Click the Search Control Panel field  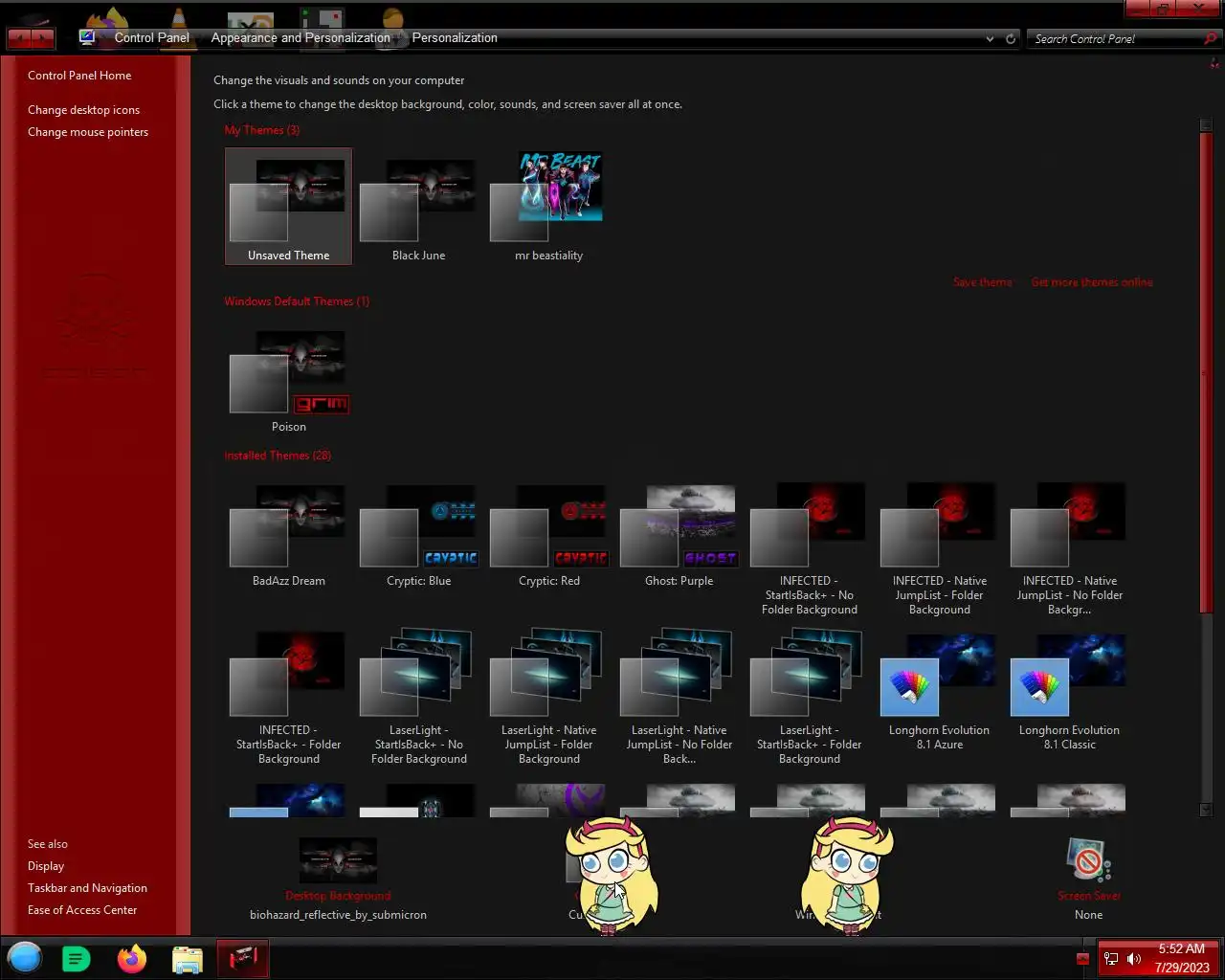click(x=1115, y=39)
